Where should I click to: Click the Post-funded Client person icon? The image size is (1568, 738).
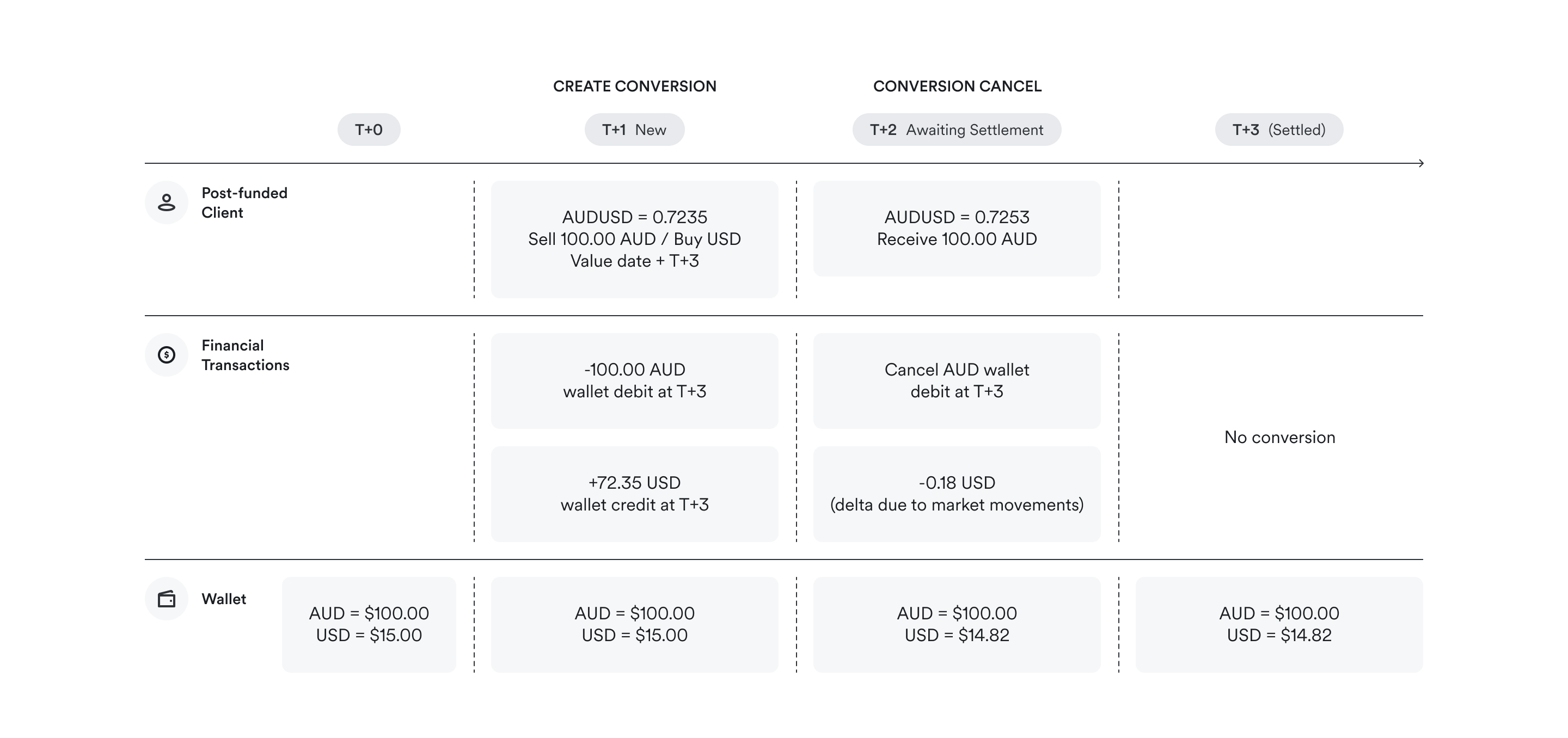(166, 202)
